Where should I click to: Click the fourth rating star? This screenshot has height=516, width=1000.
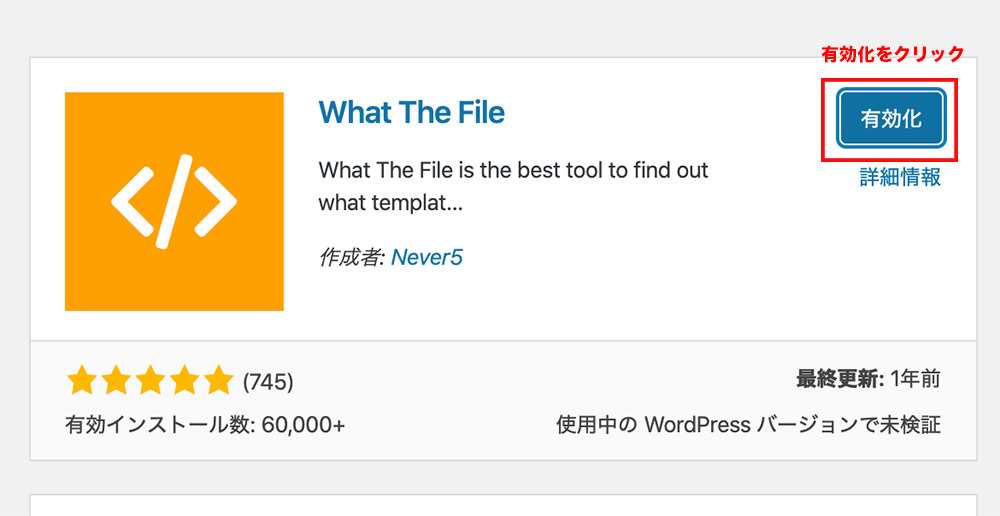[183, 381]
